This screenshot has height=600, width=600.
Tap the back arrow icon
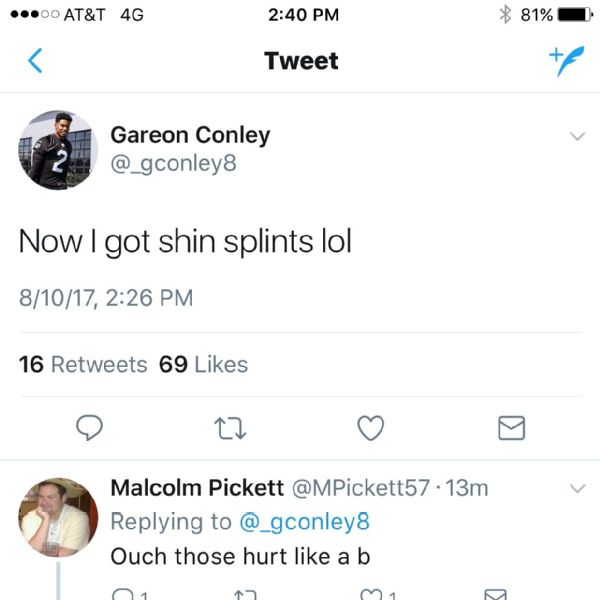(x=35, y=61)
